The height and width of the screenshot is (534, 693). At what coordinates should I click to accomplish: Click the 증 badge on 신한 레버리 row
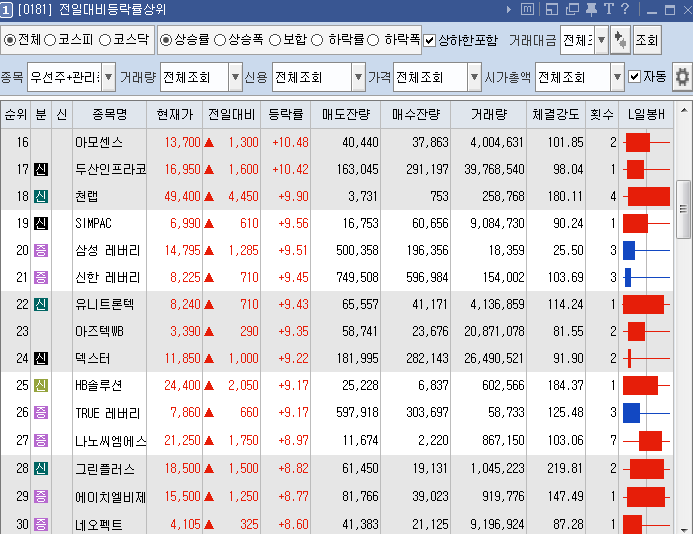[41, 278]
